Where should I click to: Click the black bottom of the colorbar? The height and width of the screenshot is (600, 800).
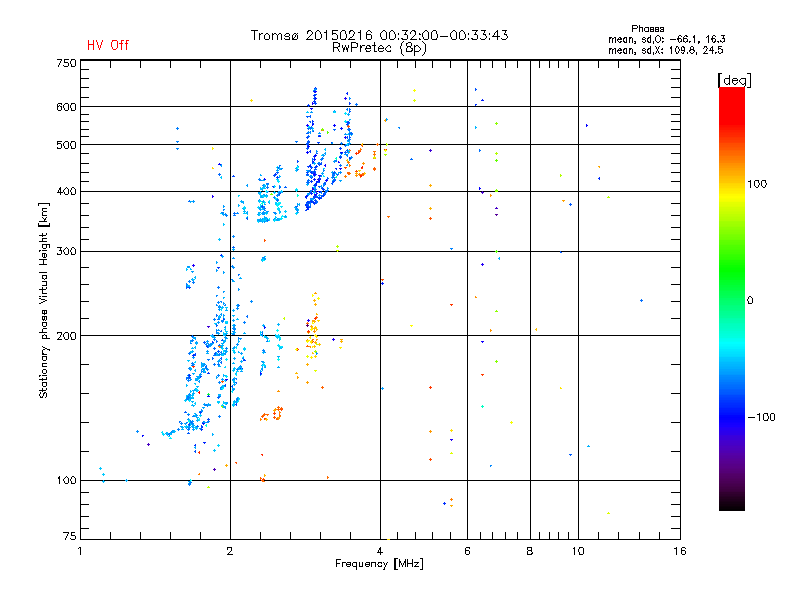pos(732,503)
